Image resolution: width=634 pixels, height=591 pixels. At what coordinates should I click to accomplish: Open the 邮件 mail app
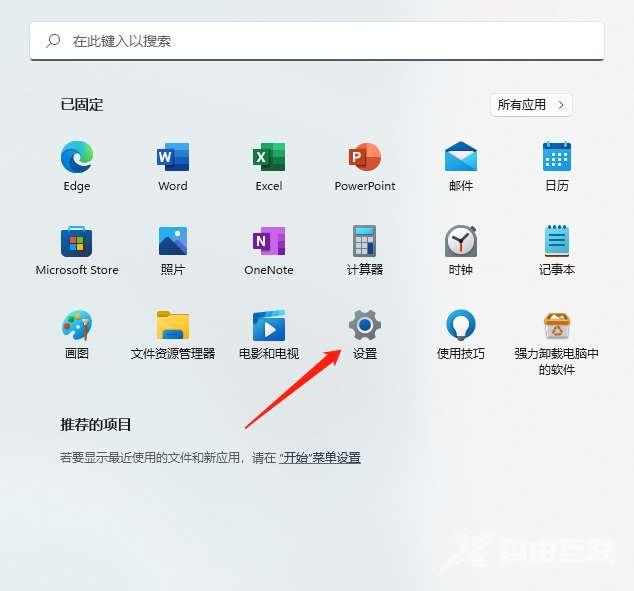tap(461, 157)
